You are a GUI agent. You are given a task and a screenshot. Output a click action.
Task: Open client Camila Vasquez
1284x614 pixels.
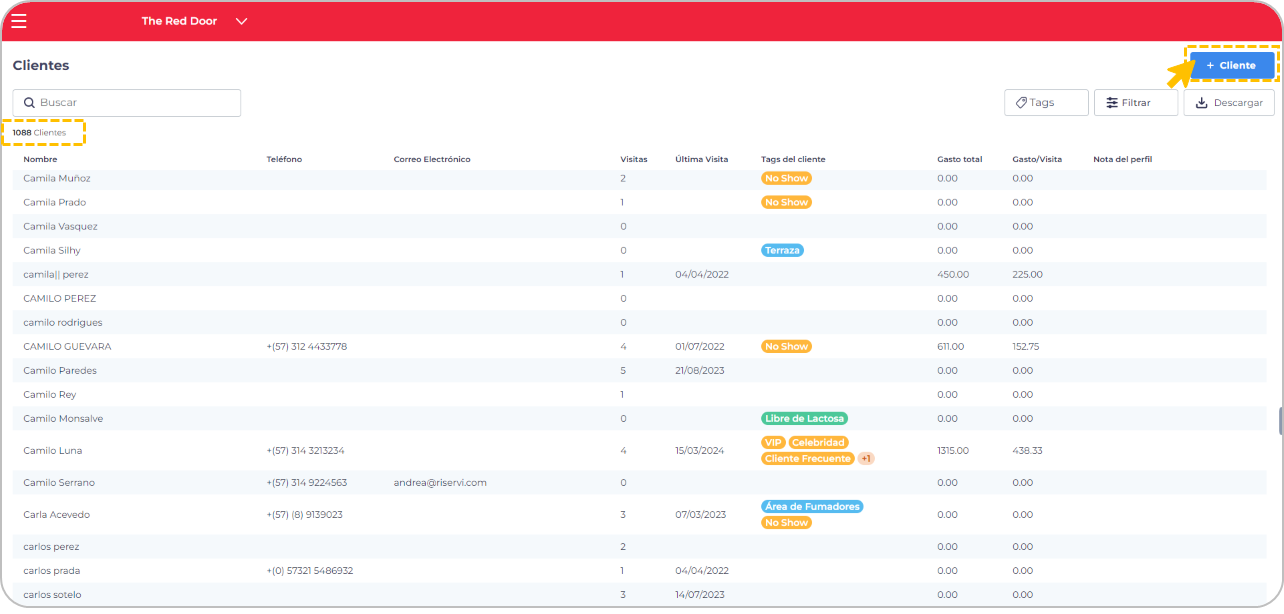pyautogui.click(x=61, y=226)
